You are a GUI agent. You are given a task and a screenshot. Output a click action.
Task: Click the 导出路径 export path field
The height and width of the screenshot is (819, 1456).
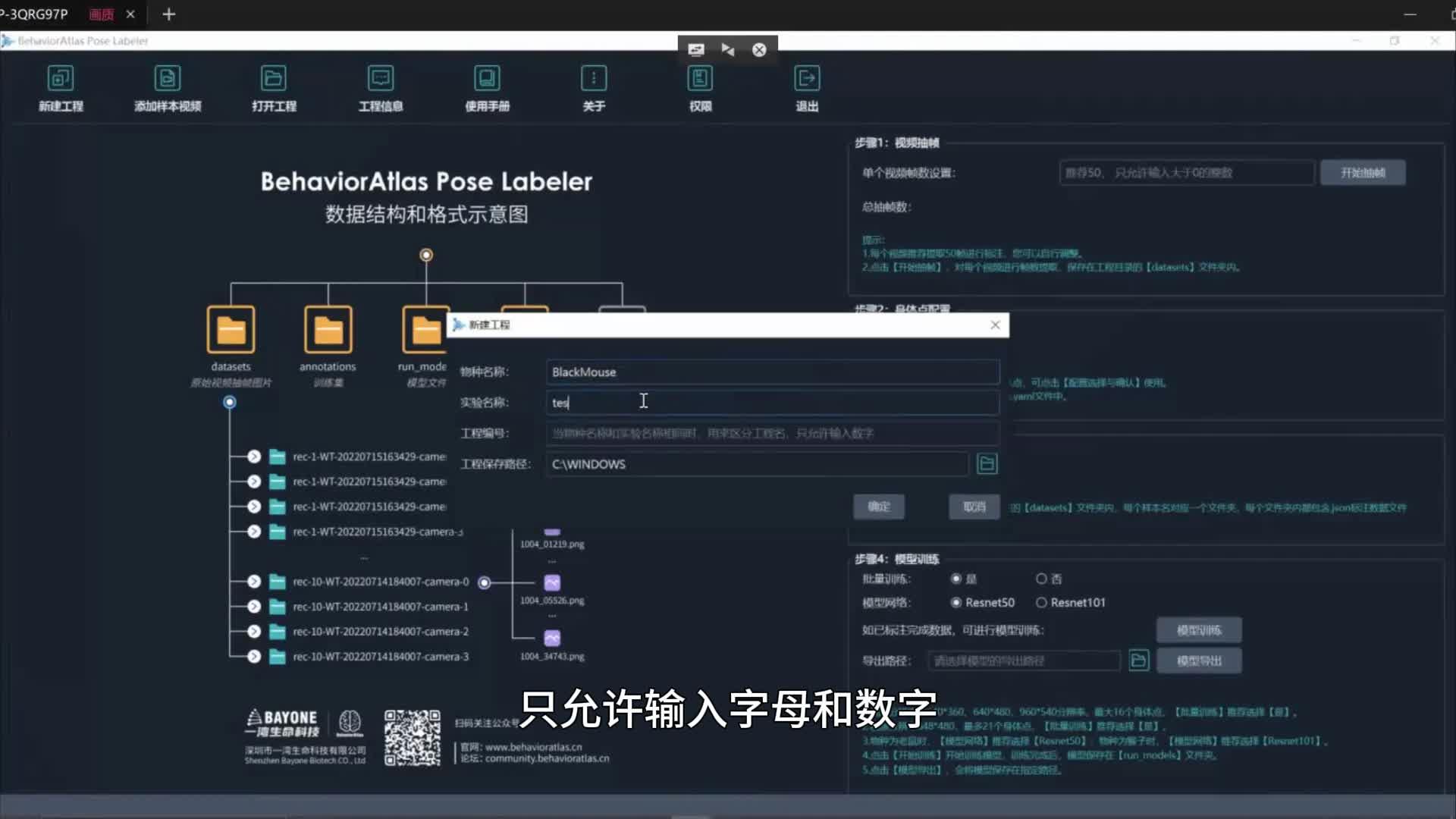(x=1024, y=661)
